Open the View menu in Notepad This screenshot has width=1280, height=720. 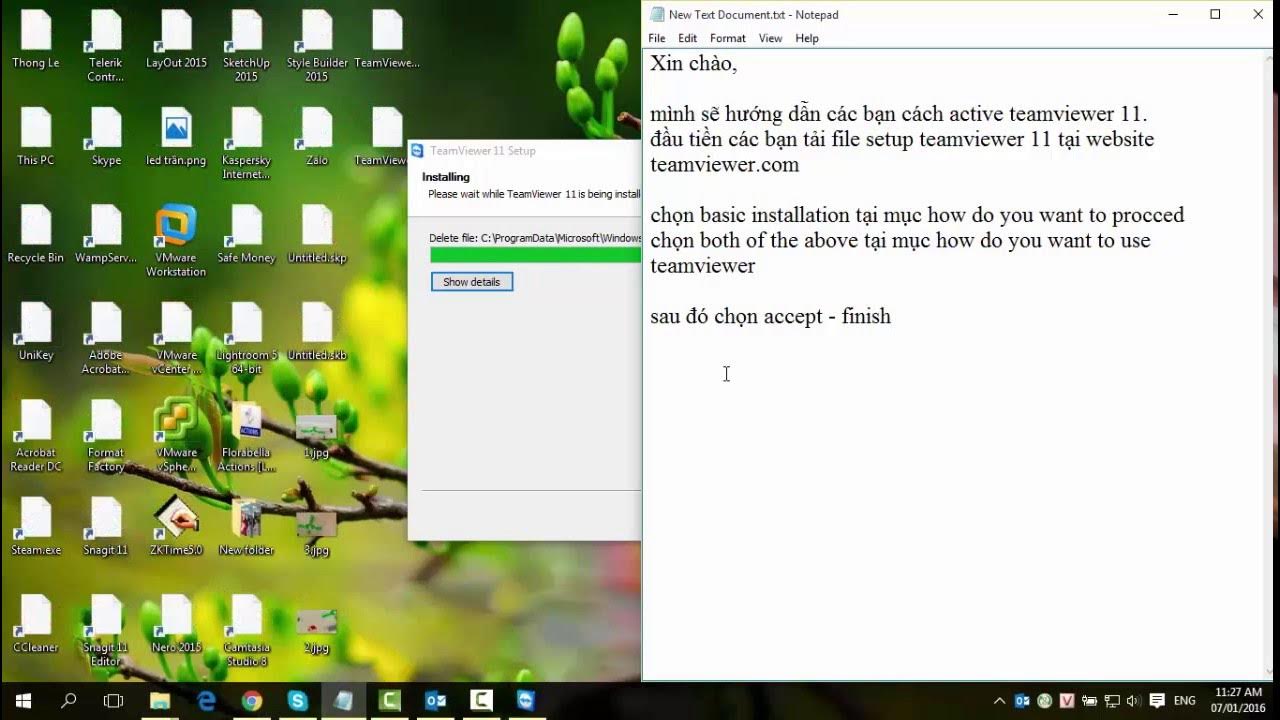[x=770, y=38]
